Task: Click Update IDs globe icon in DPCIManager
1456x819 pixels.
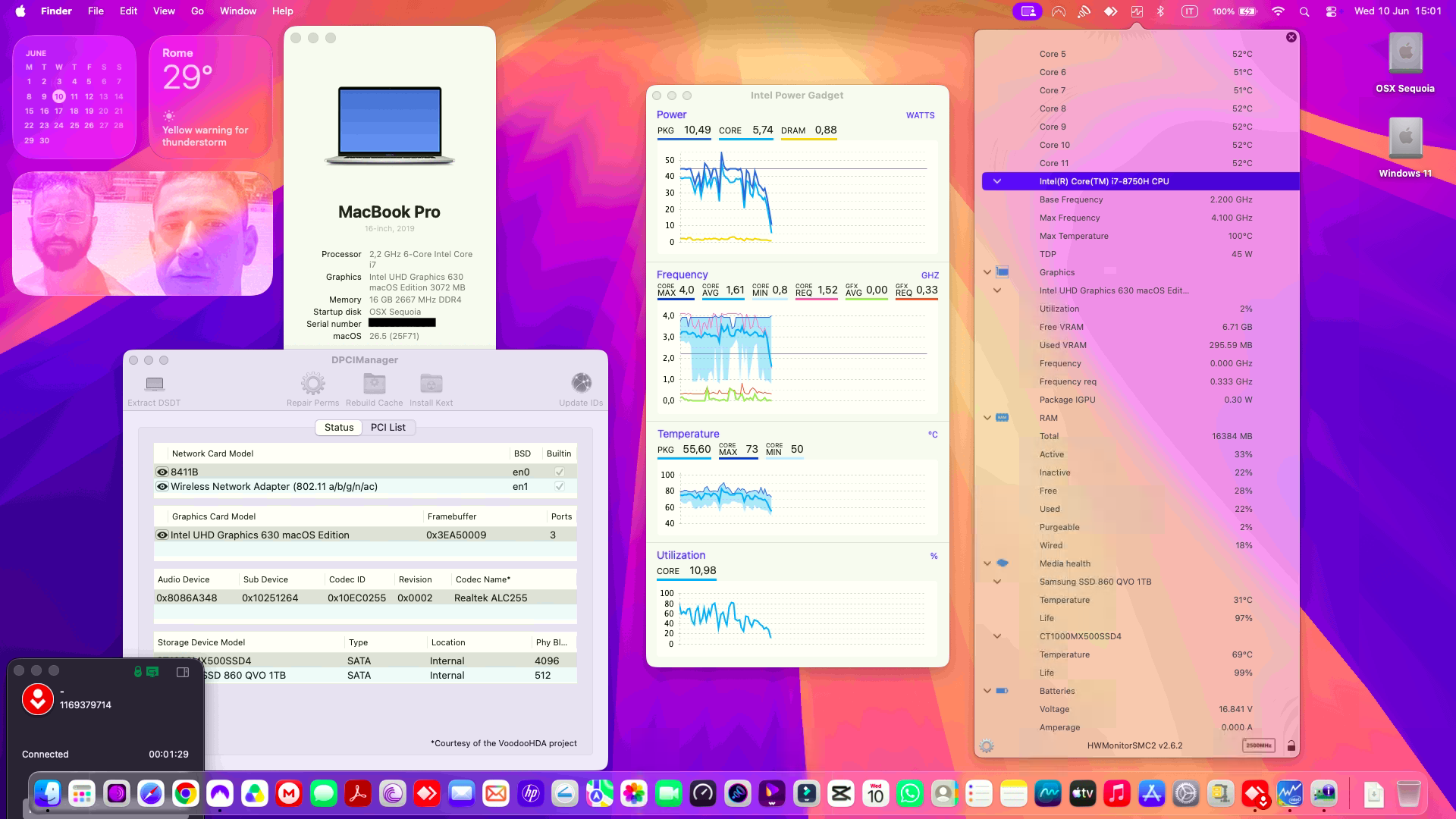Action: 581,382
